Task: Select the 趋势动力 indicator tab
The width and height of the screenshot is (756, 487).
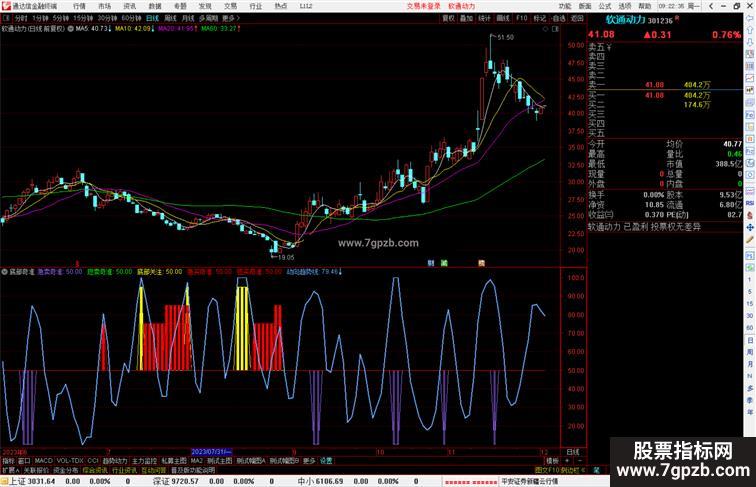Action: tap(115, 461)
